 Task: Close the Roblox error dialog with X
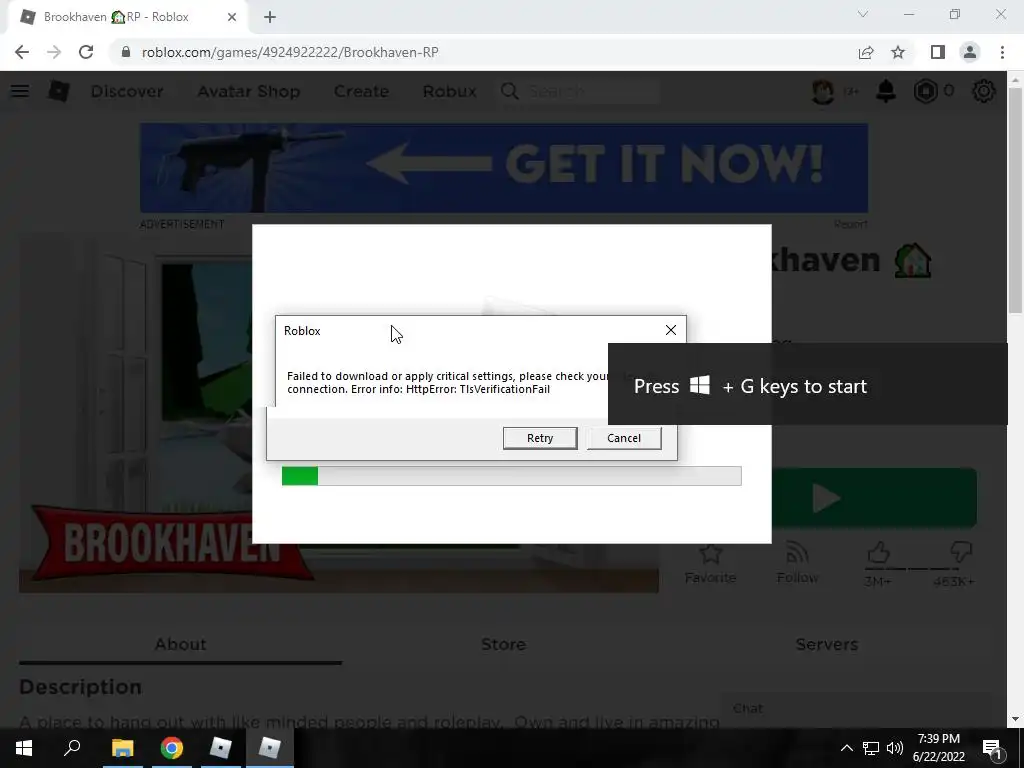pyautogui.click(x=671, y=330)
